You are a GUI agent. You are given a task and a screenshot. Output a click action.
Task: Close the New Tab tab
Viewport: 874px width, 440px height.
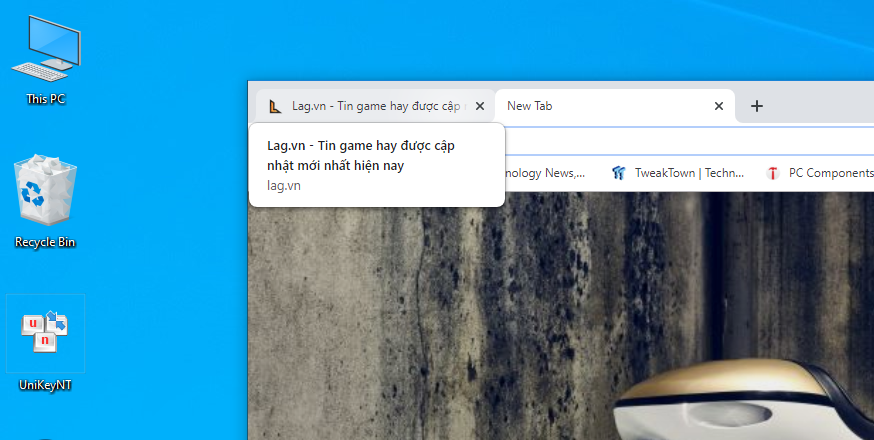719,106
